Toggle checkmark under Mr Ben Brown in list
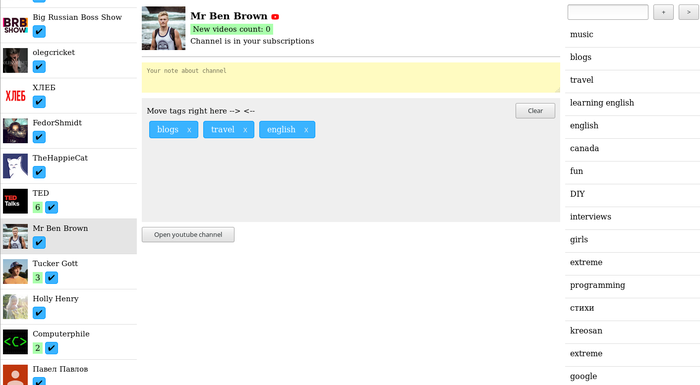 39,243
